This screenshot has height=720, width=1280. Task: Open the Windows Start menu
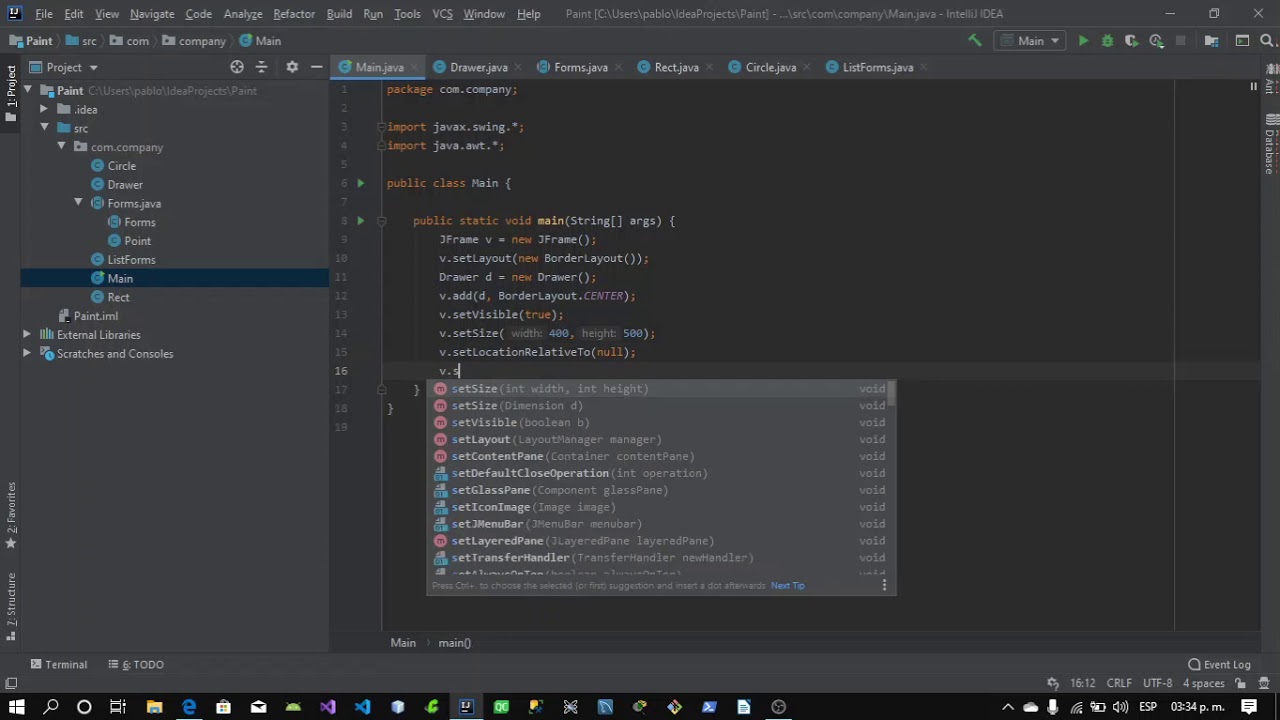[x=17, y=707]
